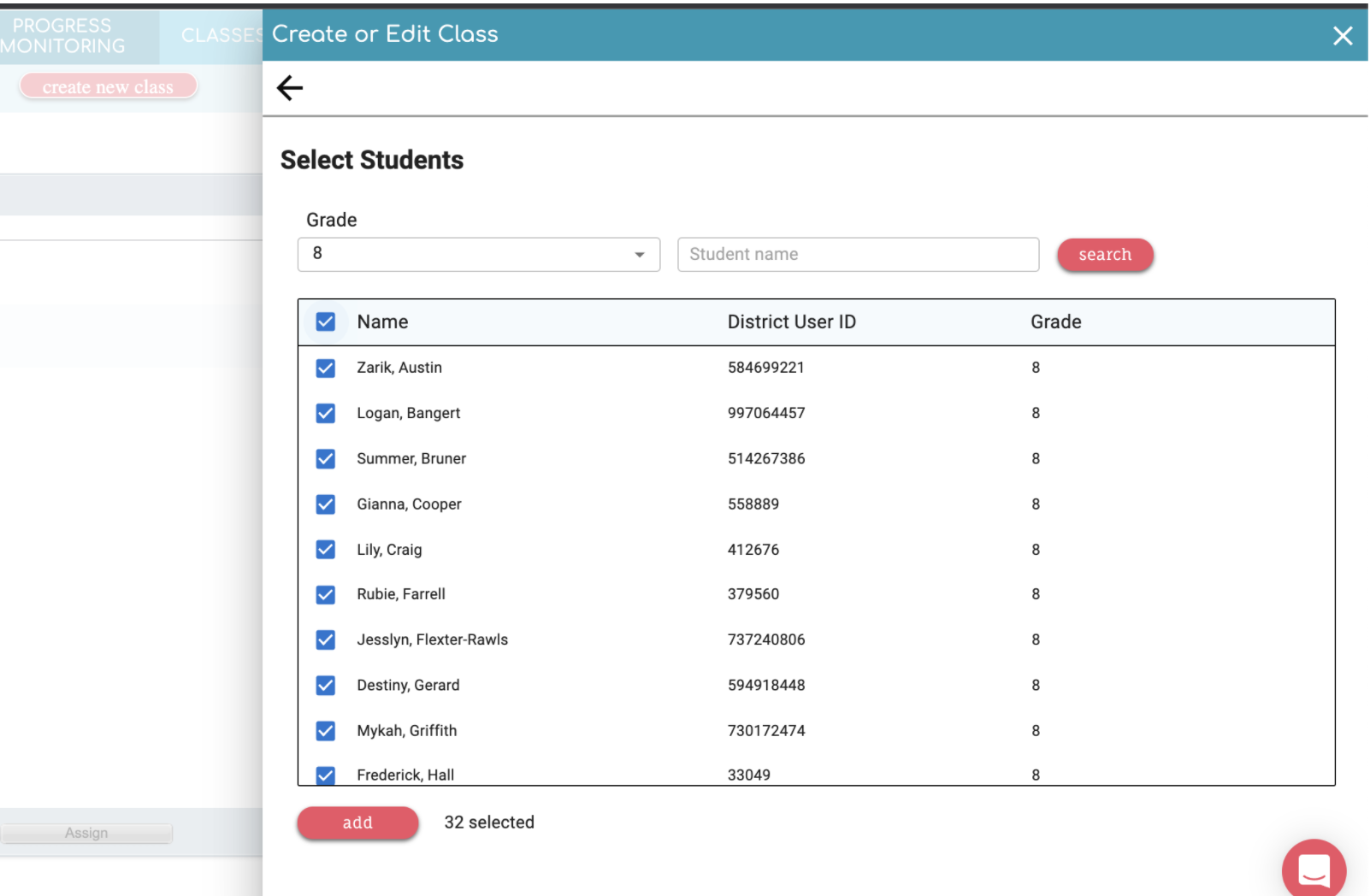Viewport: 1370px width, 896px height.
Task: Uncheck the Gianna, Cooper checkbox
Action: click(326, 504)
